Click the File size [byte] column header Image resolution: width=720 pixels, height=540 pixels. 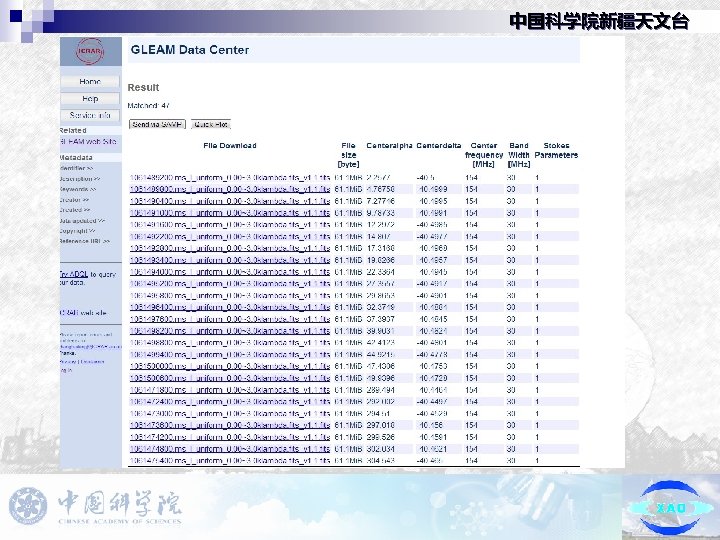pyautogui.click(x=349, y=155)
